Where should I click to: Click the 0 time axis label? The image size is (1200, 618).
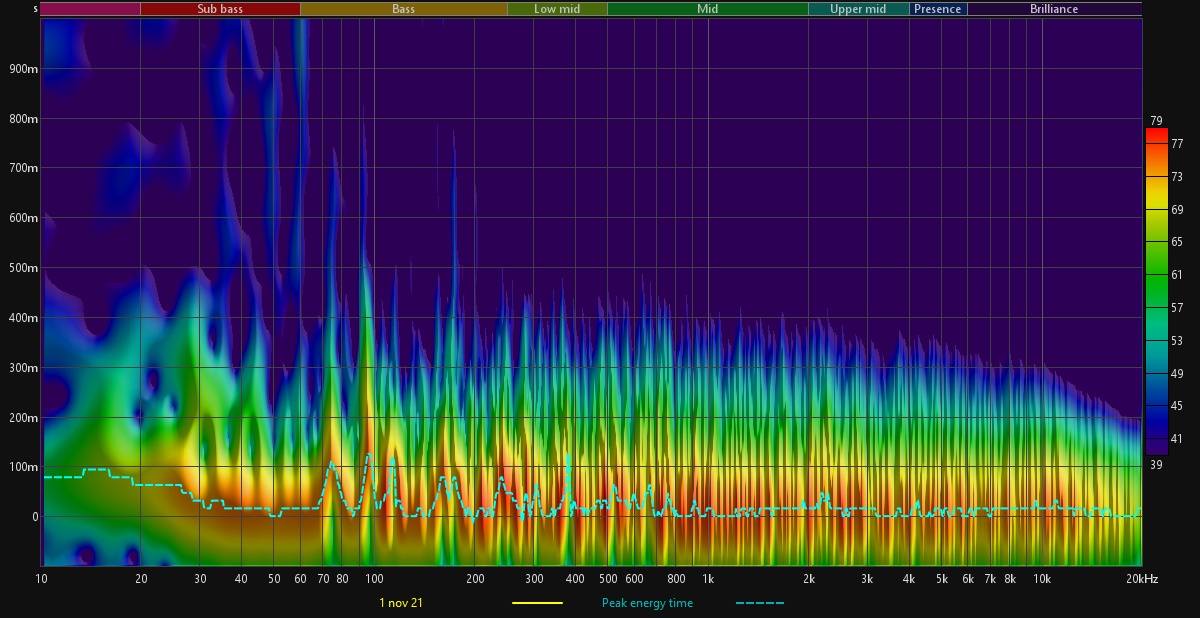click(x=34, y=517)
